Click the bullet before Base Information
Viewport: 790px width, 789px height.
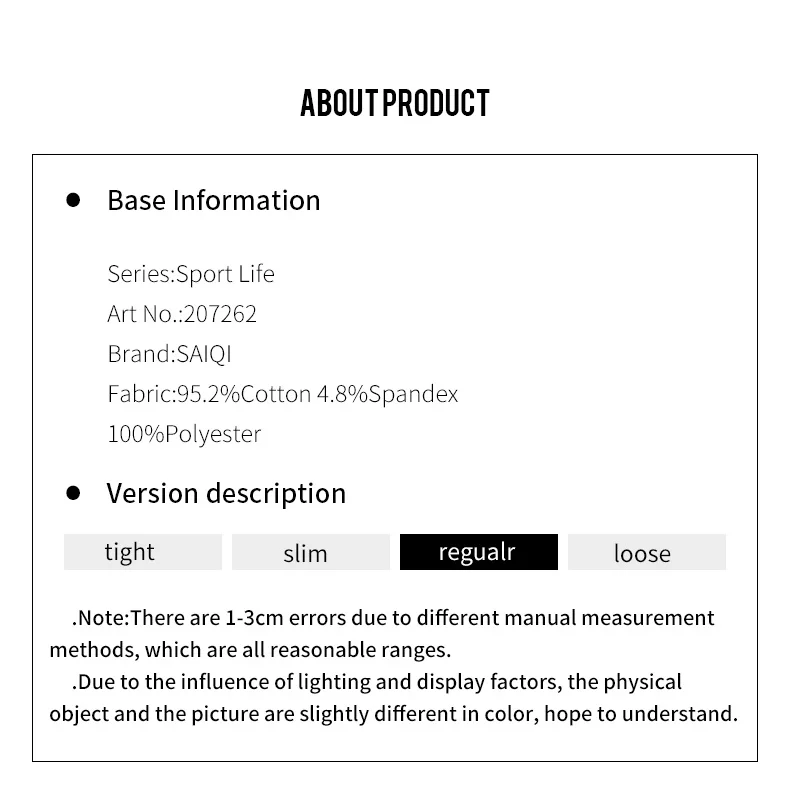tap(73, 200)
